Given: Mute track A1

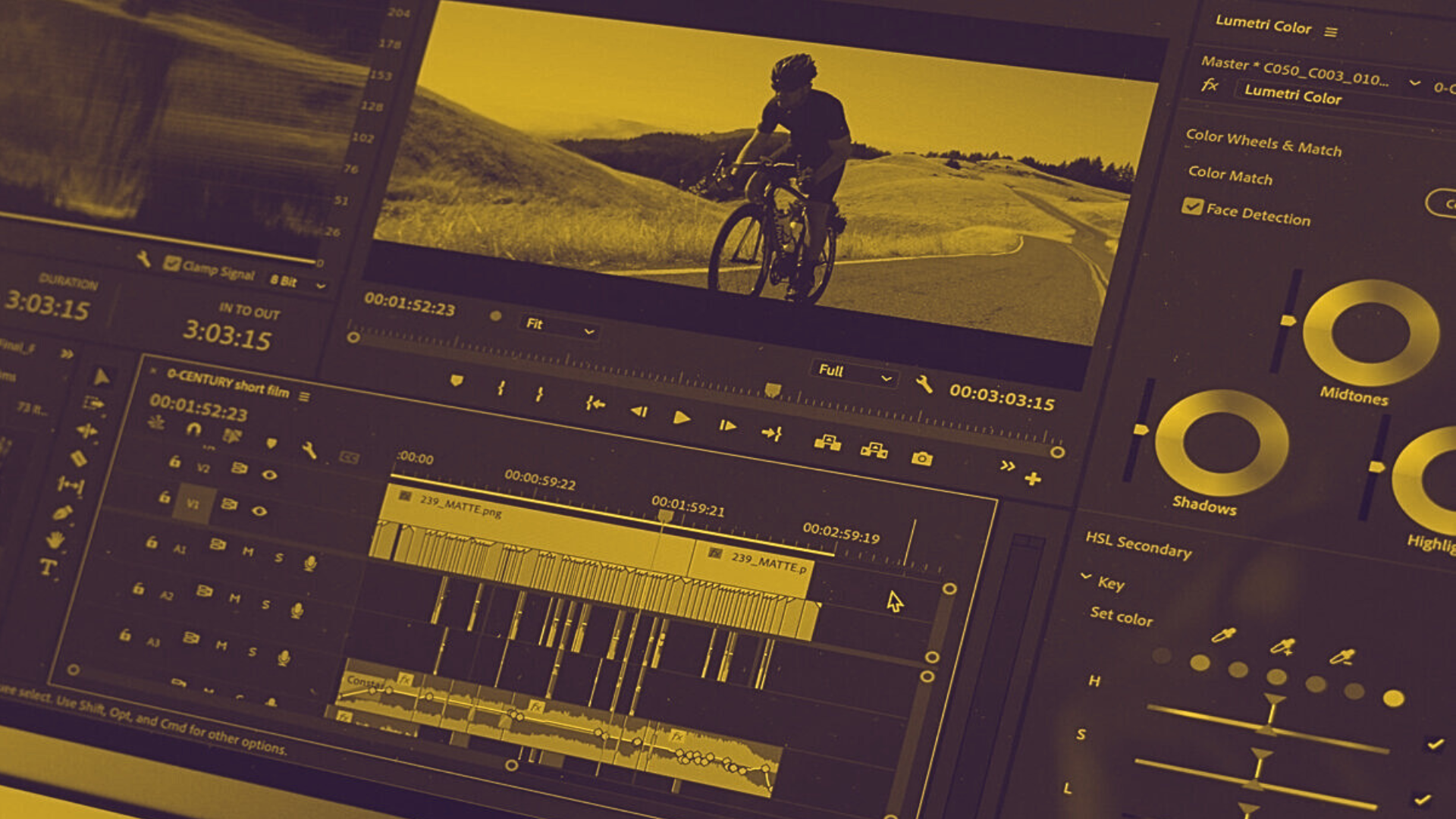Looking at the screenshot, I should point(248,551).
